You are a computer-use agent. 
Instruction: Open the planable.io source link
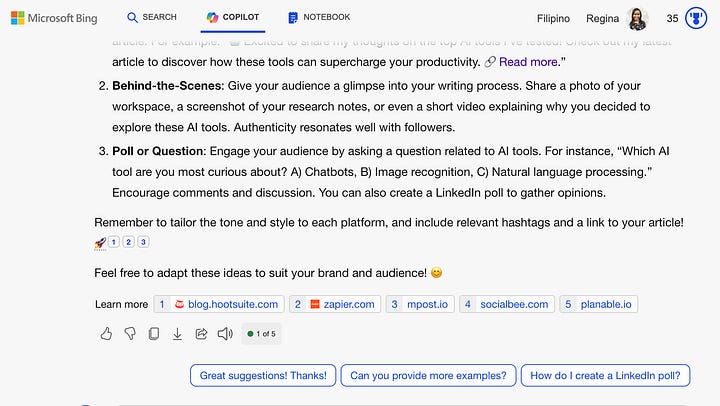click(598, 304)
